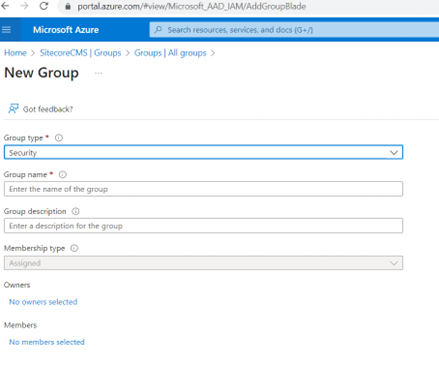Click the Group description field label
Screen dimensions: 439x365
pyautogui.click(x=35, y=211)
